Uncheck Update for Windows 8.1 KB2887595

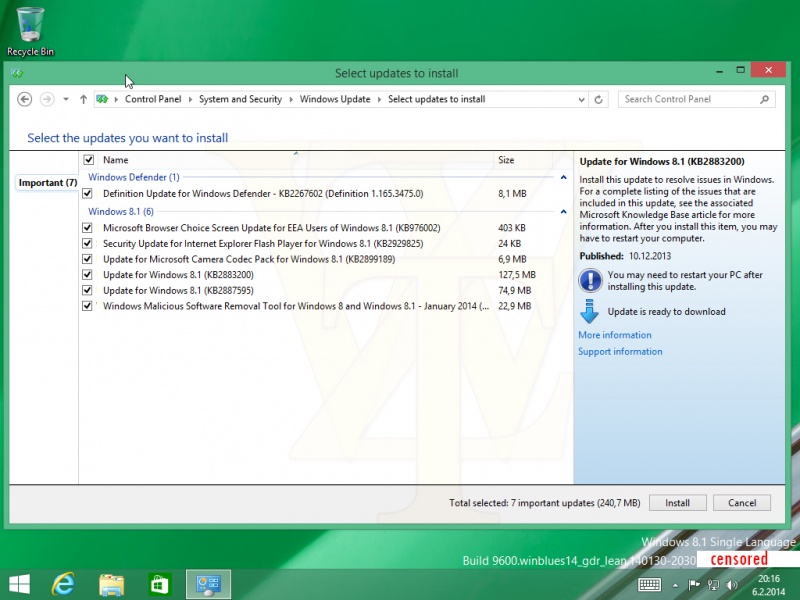coord(87,290)
